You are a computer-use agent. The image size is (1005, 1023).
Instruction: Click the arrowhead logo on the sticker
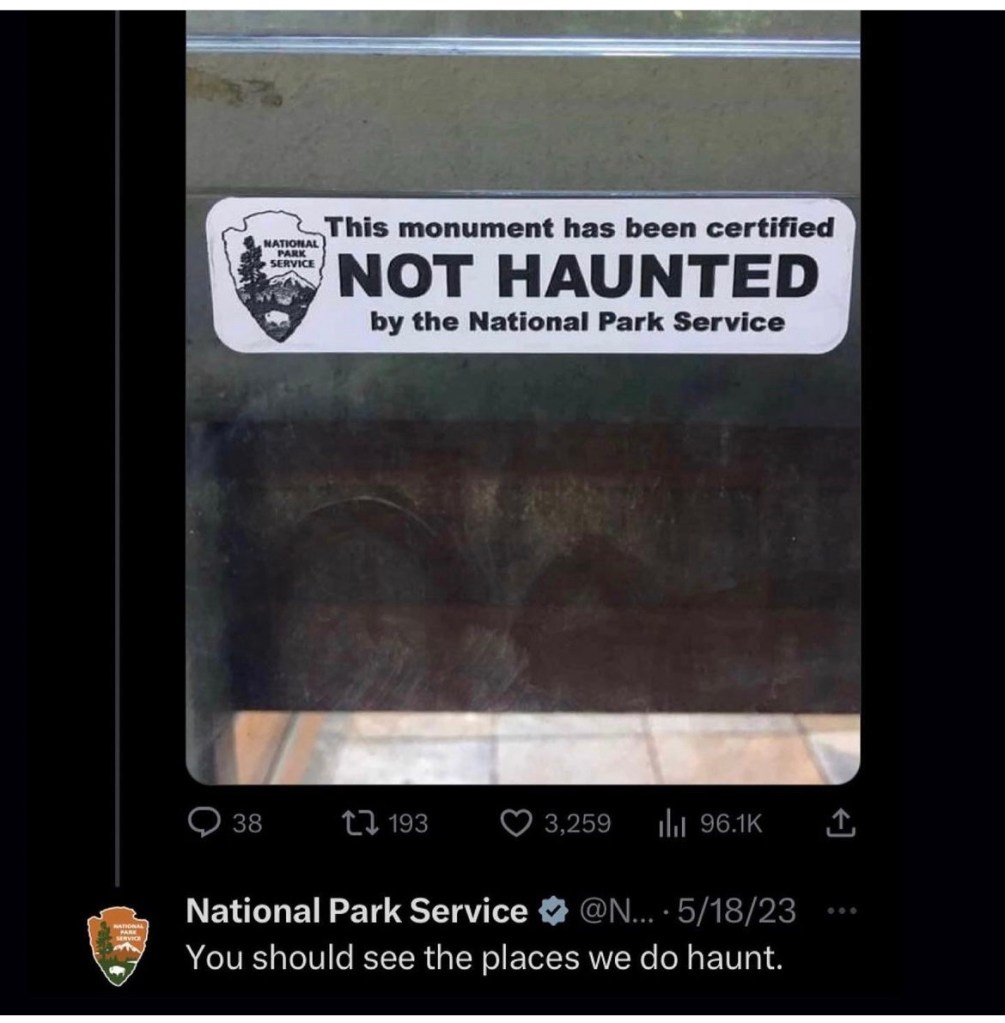[x=271, y=276]
